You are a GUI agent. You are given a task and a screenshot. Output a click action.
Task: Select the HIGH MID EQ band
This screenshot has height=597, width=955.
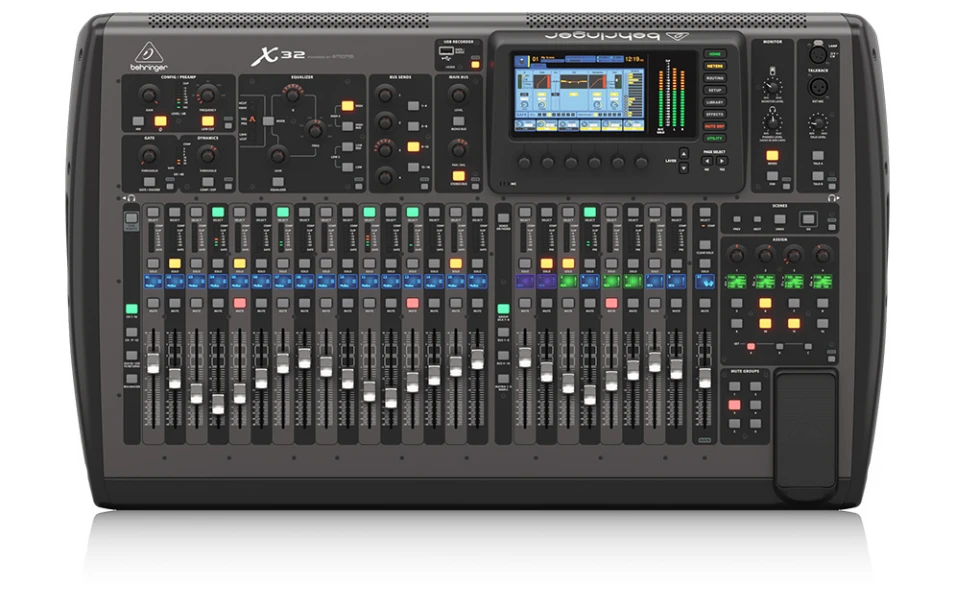point(347,126)
